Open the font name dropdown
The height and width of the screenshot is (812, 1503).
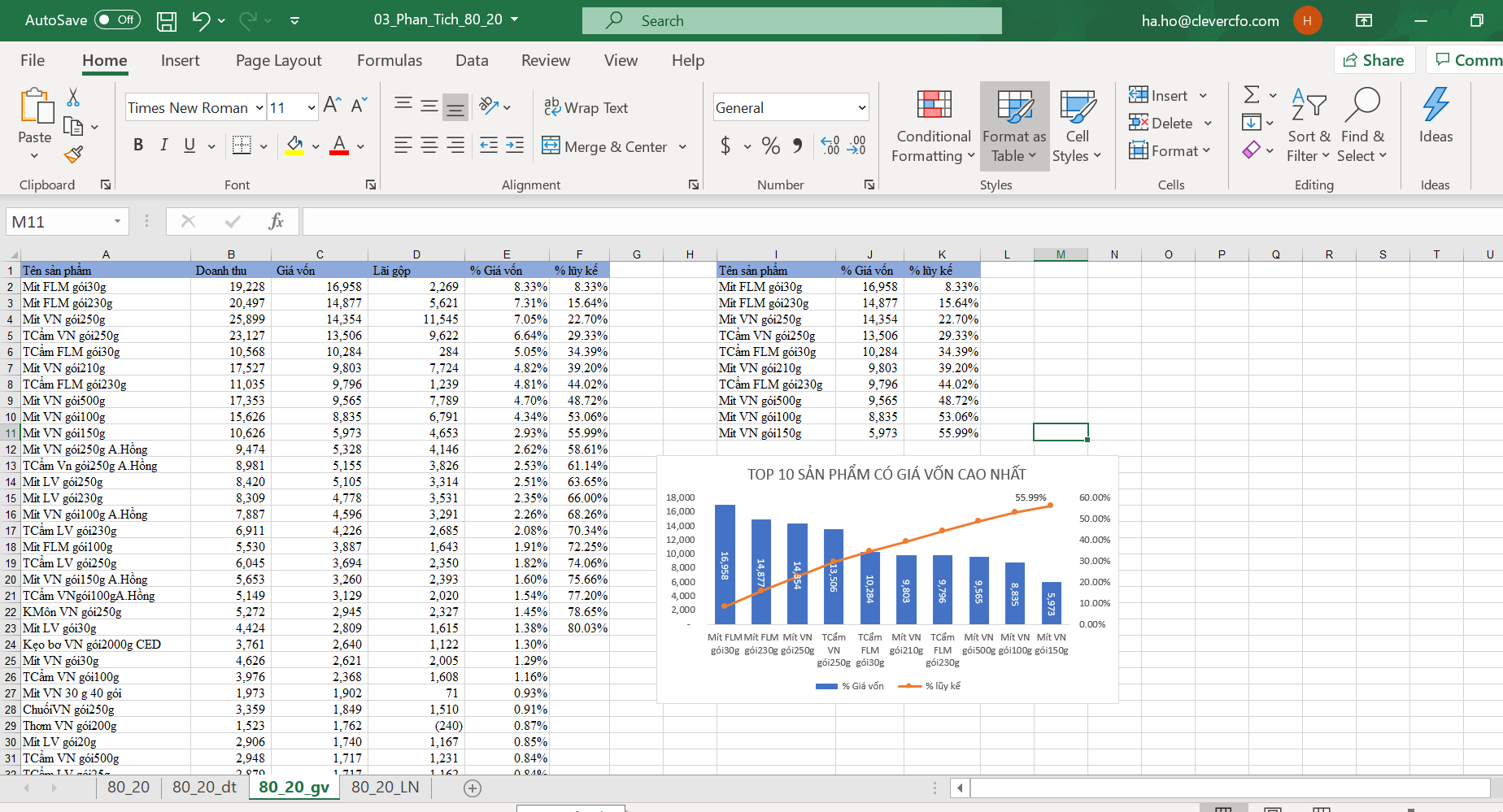259,108
